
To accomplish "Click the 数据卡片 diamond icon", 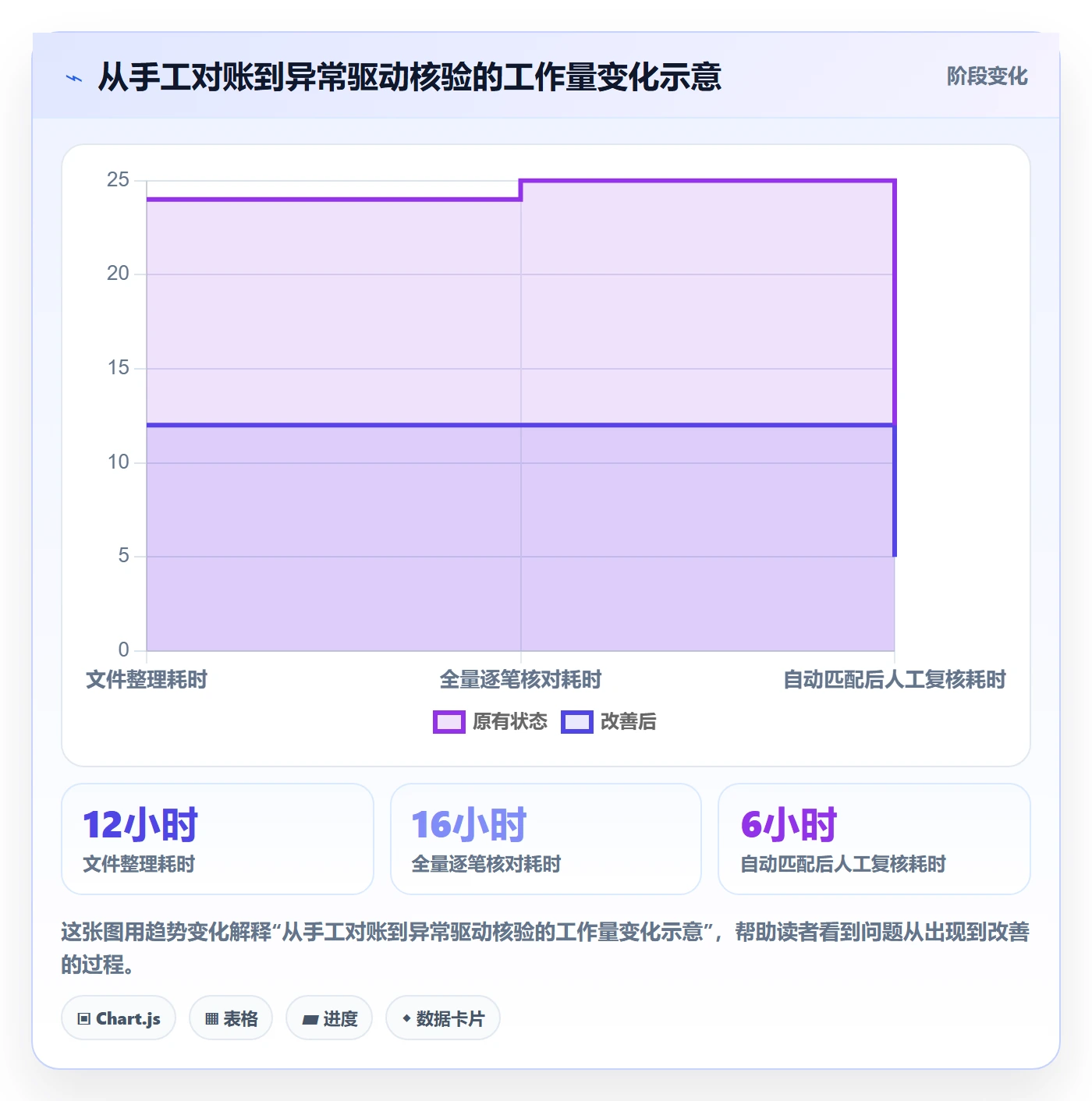I will click(x=406, y=1018).
